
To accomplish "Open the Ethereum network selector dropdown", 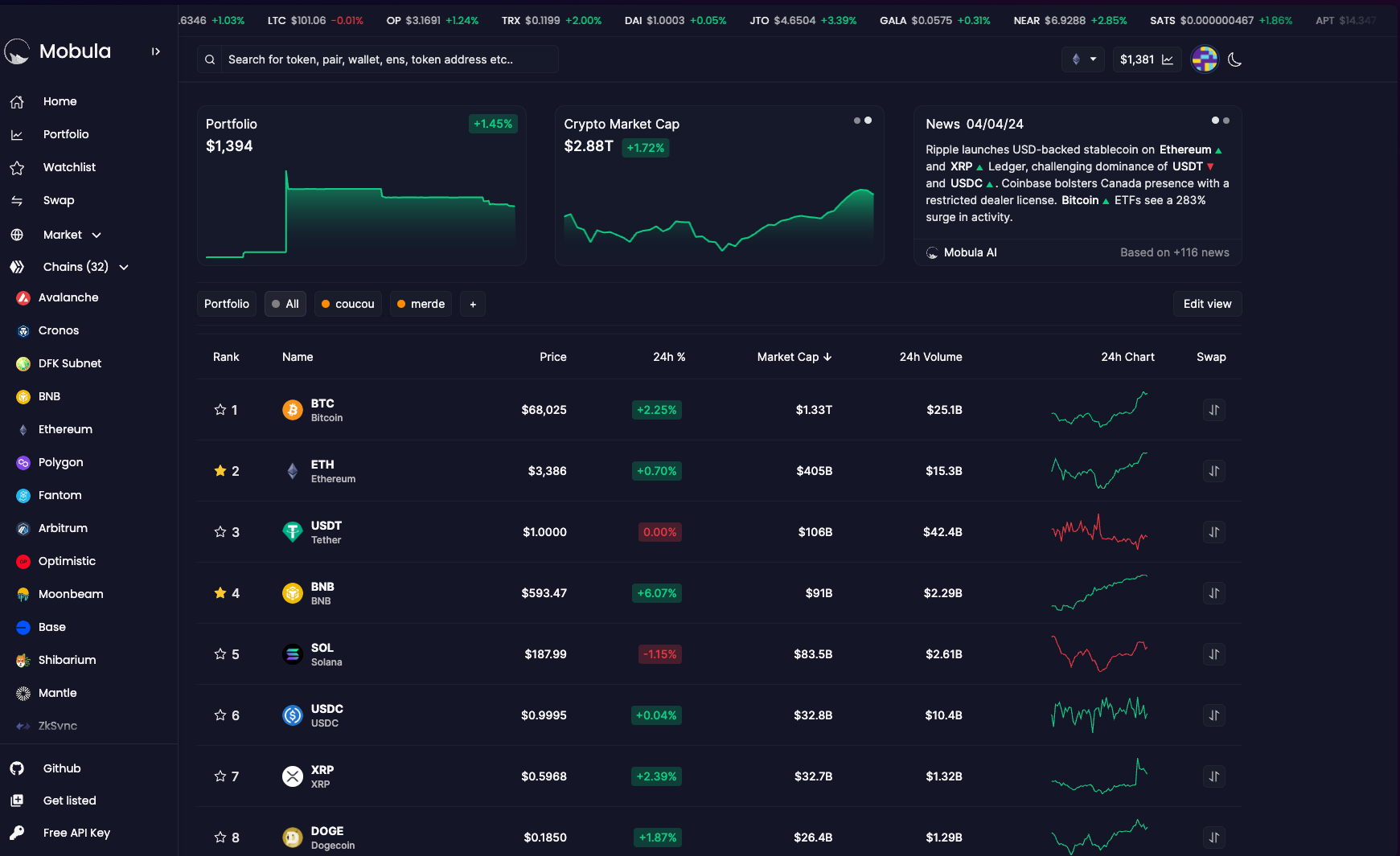I will click(x=1083, y=59).
